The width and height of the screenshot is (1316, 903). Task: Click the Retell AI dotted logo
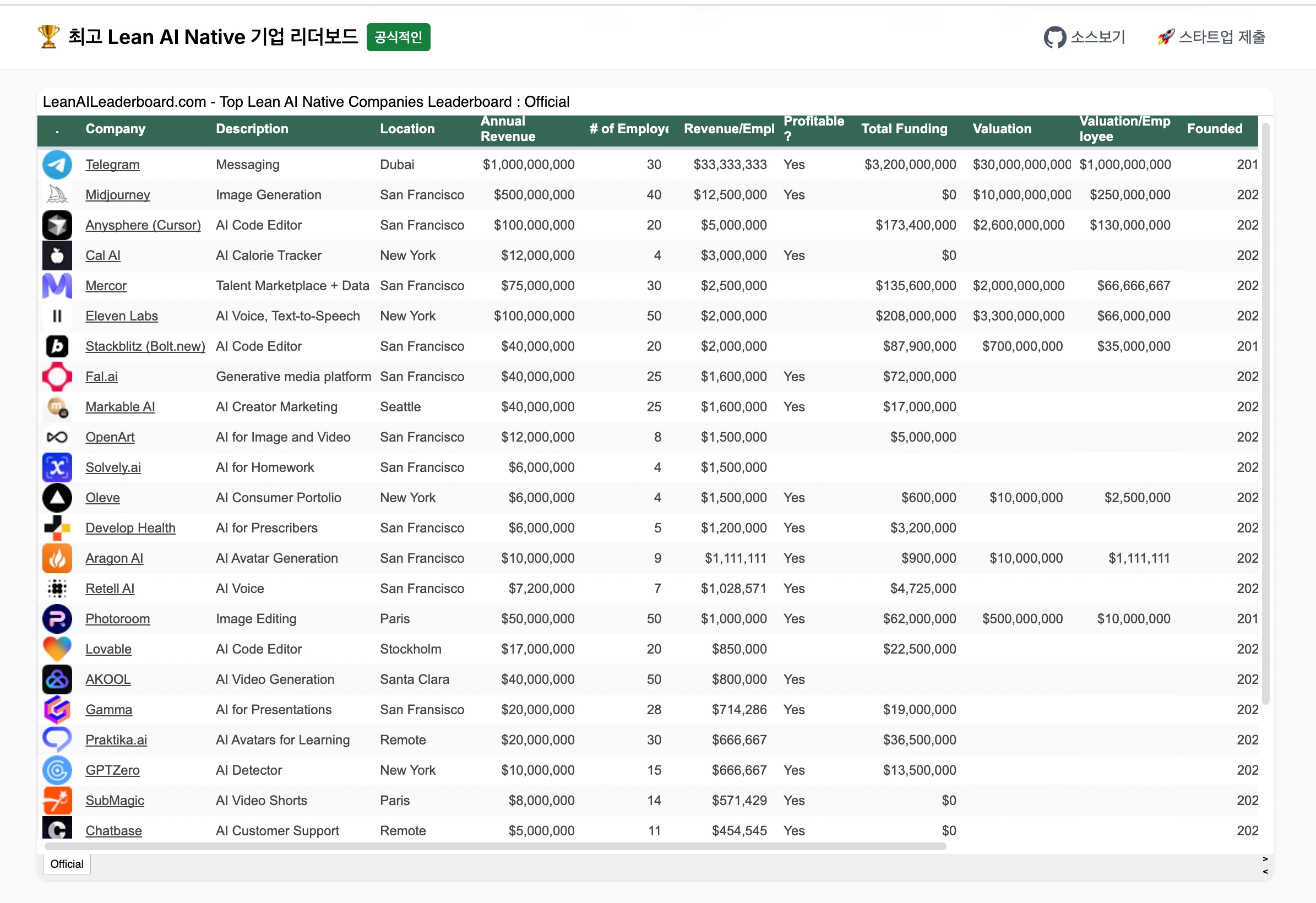tap(57, 589)
